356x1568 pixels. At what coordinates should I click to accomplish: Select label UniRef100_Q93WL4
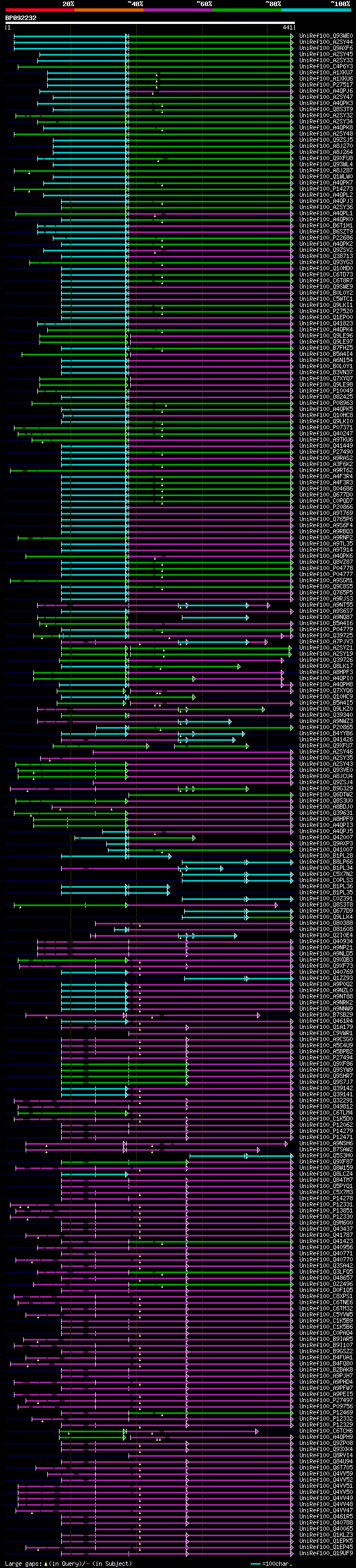tap(325, 164)
